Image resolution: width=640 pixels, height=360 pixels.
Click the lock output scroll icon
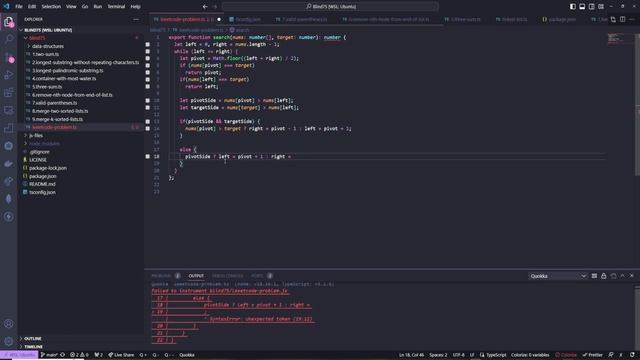coord(604,276)
